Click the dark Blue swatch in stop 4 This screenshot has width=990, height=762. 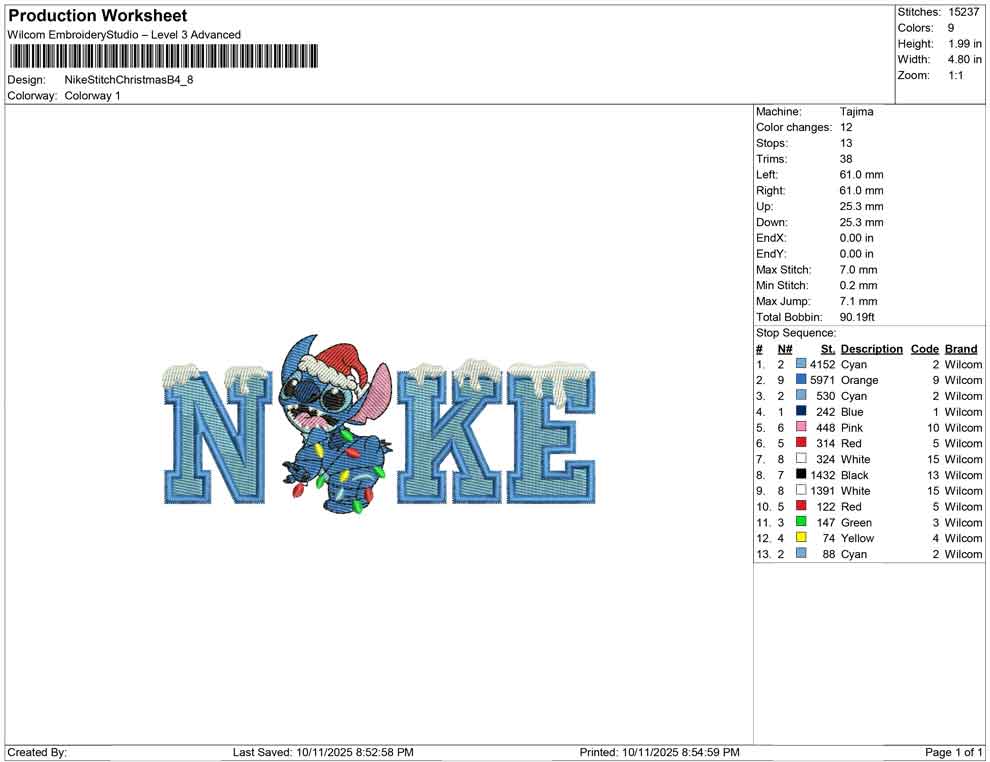[801, 411]
